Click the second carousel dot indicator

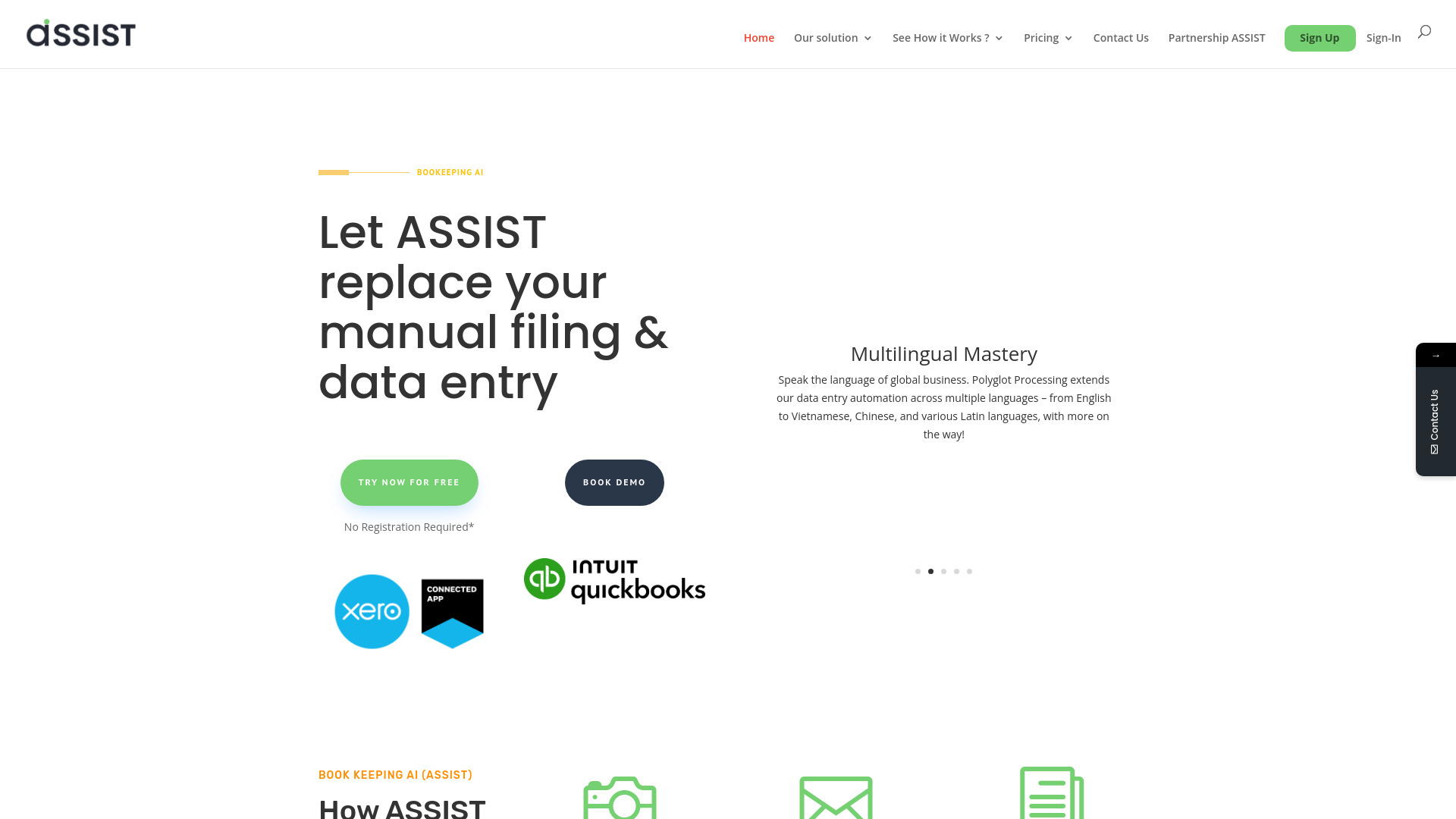(x=931, y=571)
